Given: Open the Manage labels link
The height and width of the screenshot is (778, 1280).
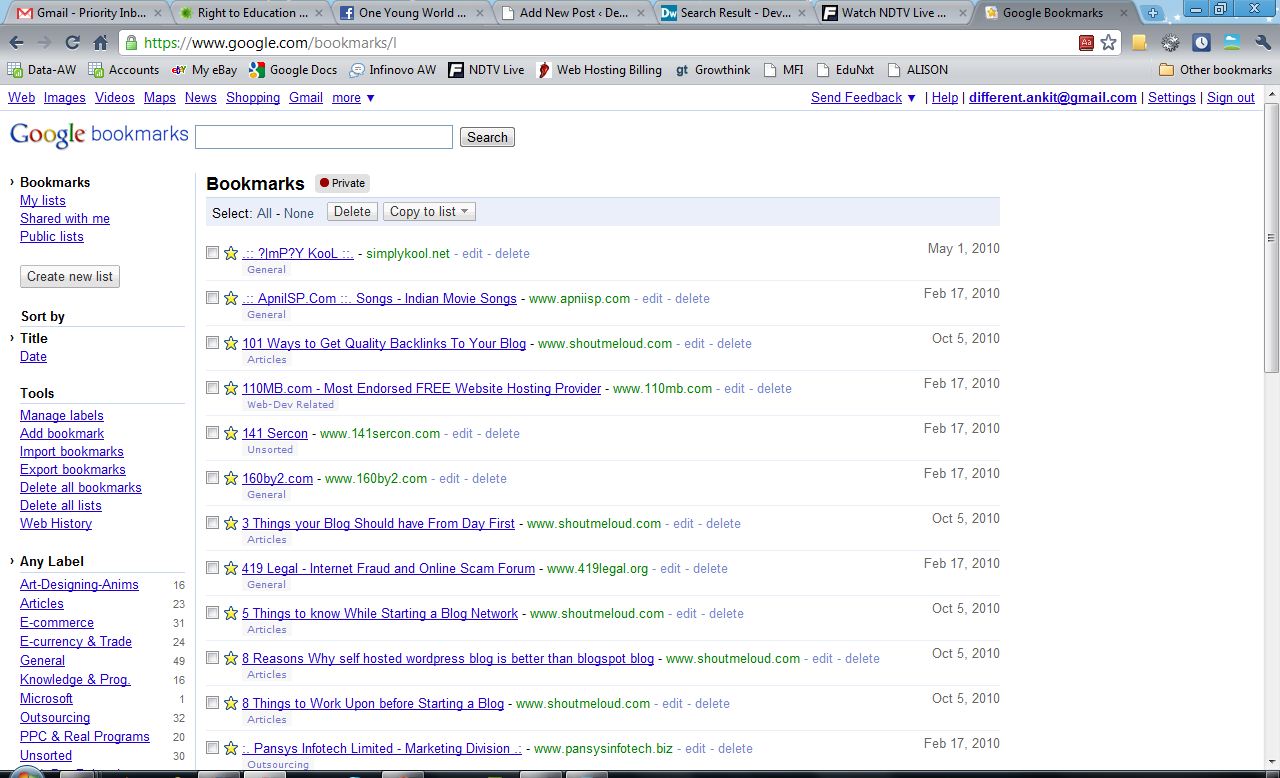Looking at the screenshot, I should click(62, 416).
